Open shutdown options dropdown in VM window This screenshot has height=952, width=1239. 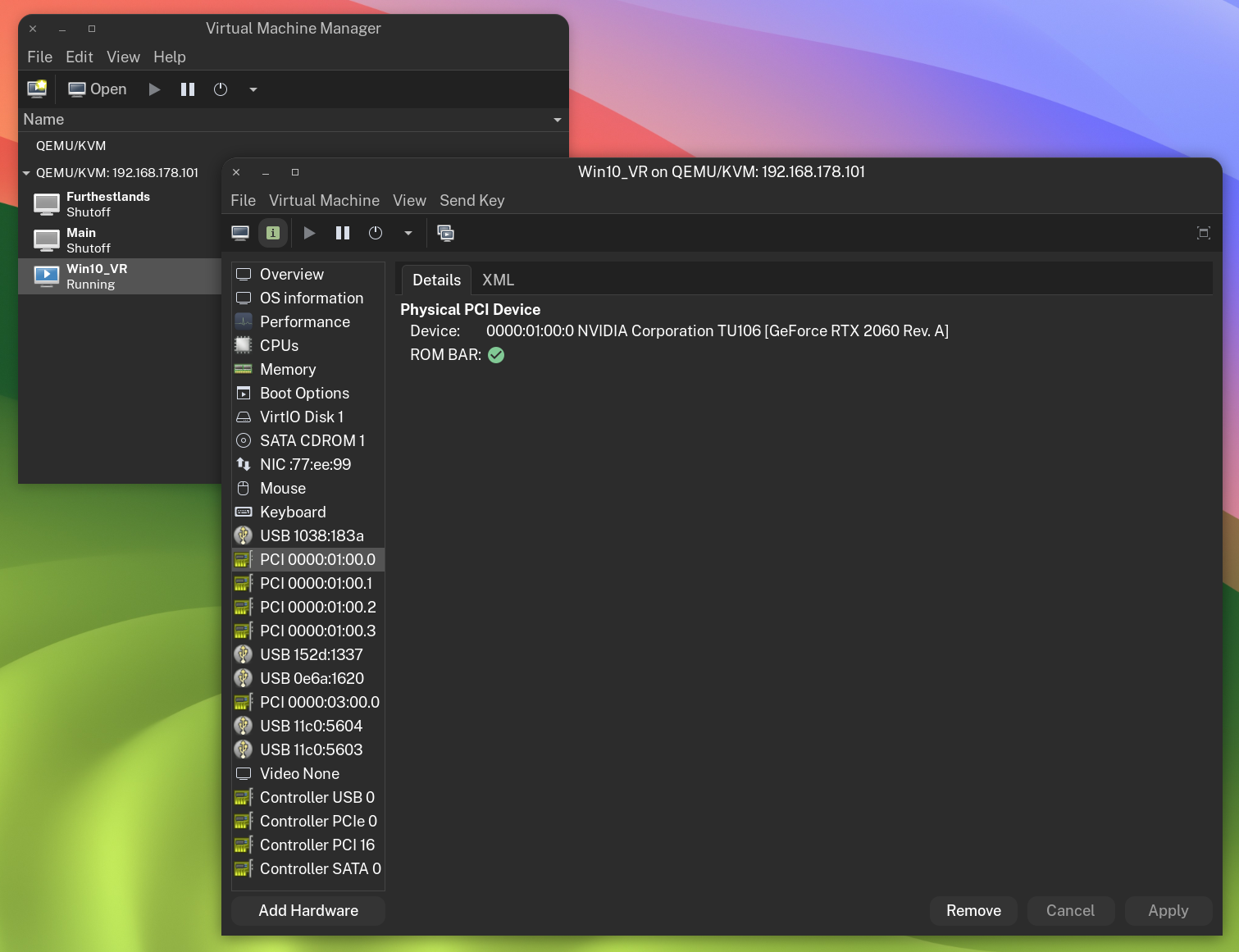408,234
